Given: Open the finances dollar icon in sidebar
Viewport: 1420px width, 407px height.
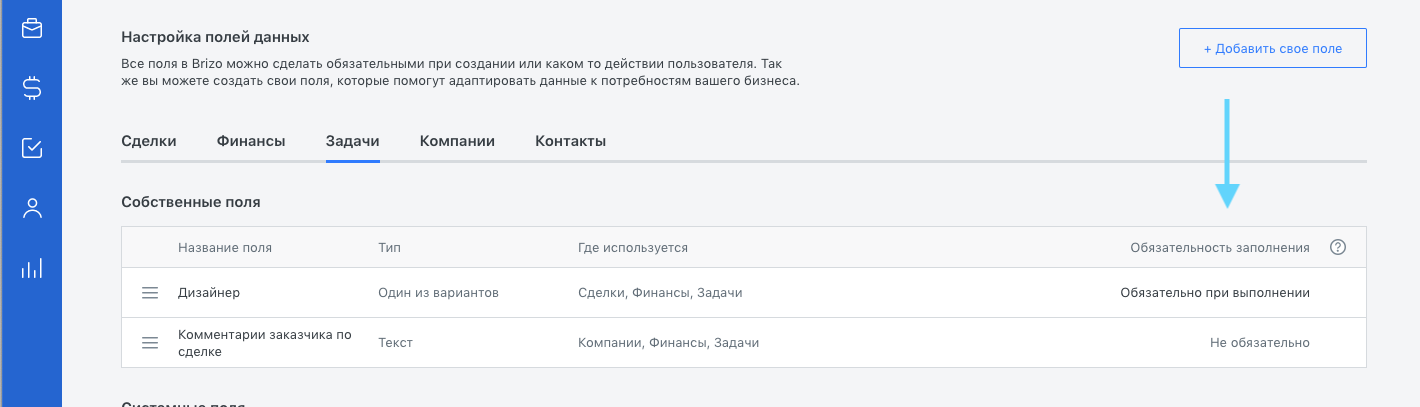Looking at the screenshot, I should pos(32,88).
